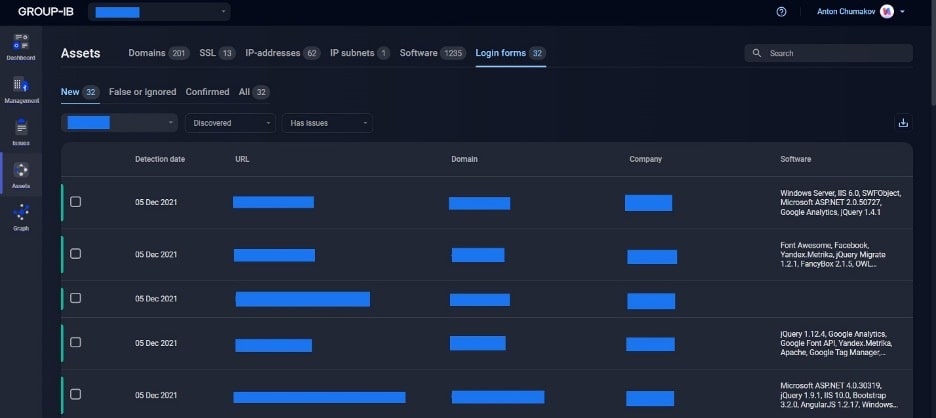This screenshot has width=936, height=418.
Task: Click the Software column header
Action: point(795,159)
